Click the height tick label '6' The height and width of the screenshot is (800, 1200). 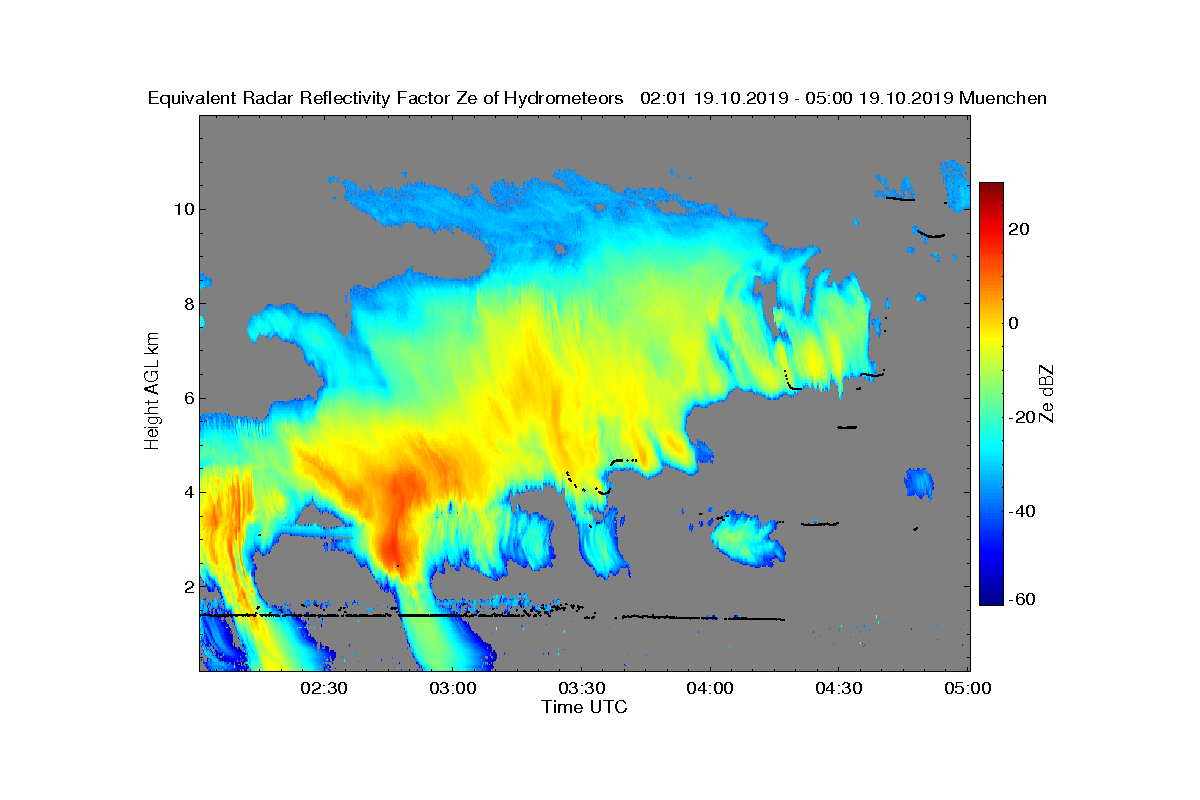(187, 398)
